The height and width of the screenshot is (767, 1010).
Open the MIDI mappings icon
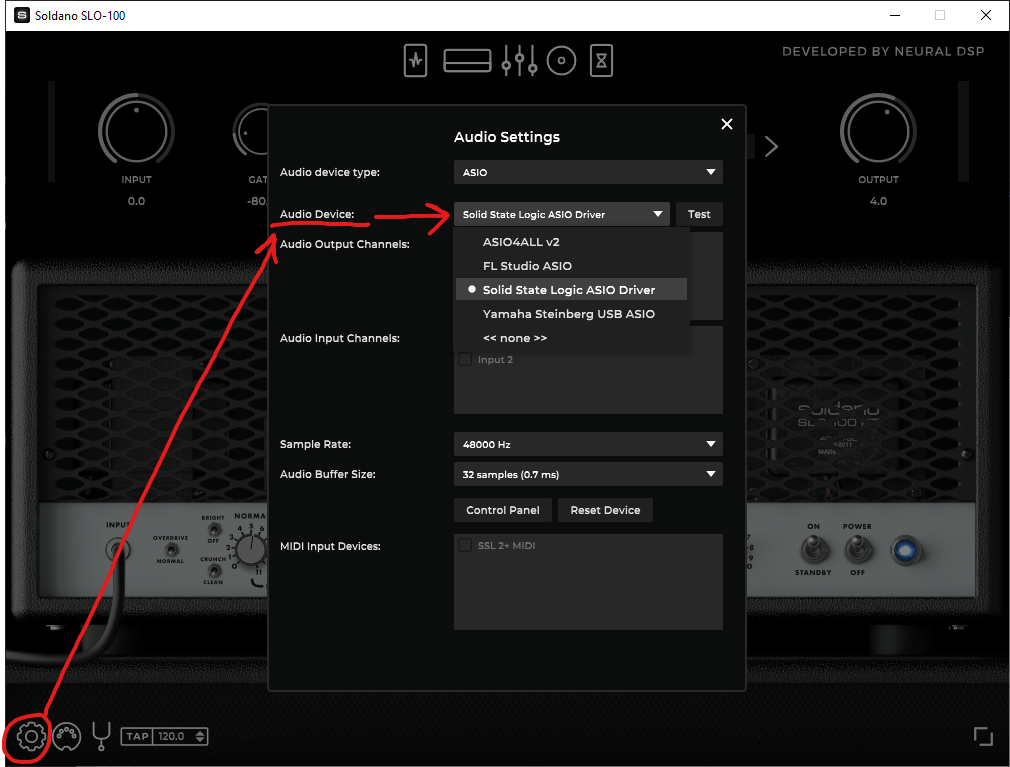pyautogui.click(x=66, y=736)
